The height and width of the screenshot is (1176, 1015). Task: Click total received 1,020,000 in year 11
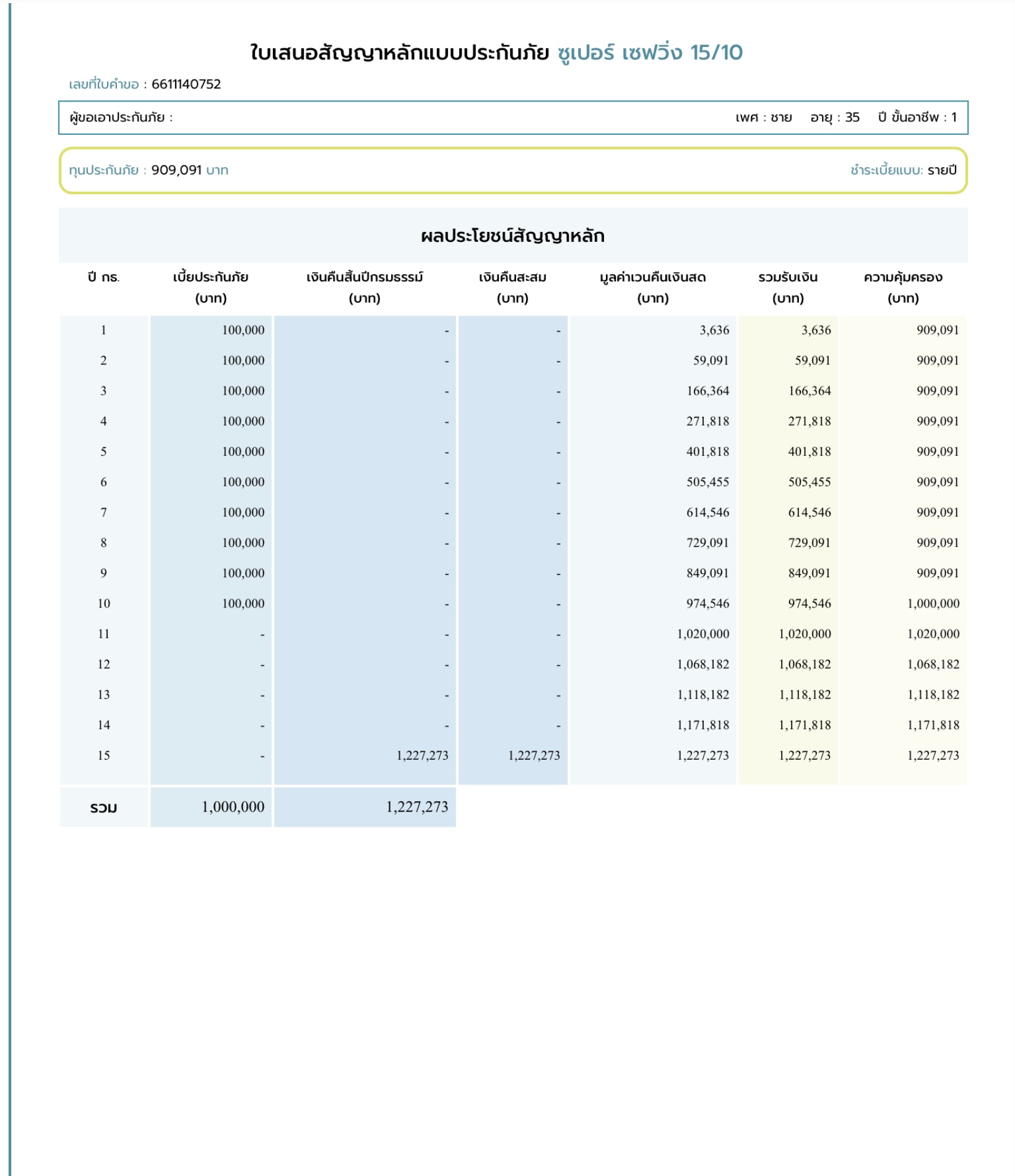pos(805,633)
